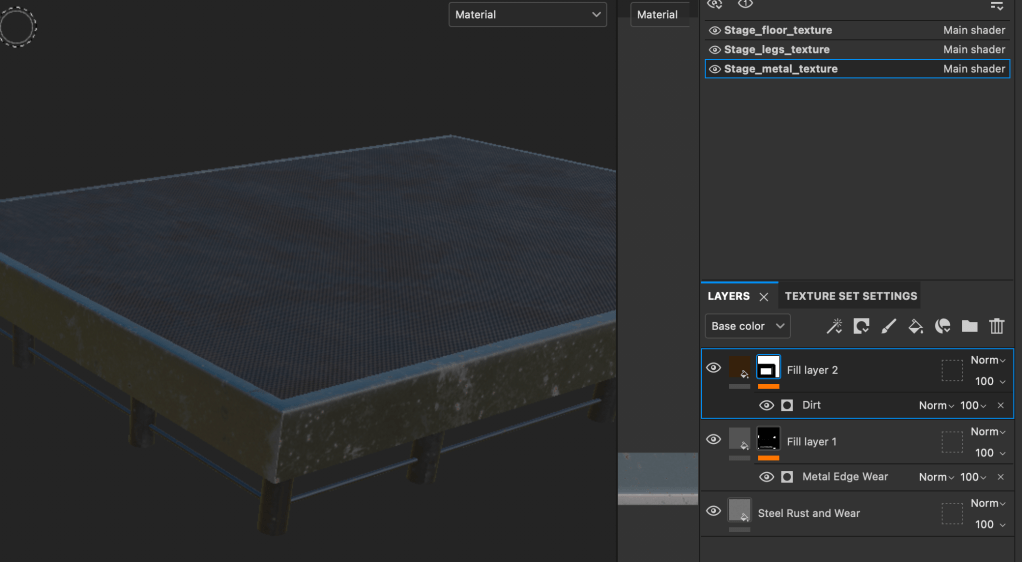Image resolution: width=1022 pixels, height=562 pixels.
Task: Delete the layer using the trash icon
Action: click(996, 326)
